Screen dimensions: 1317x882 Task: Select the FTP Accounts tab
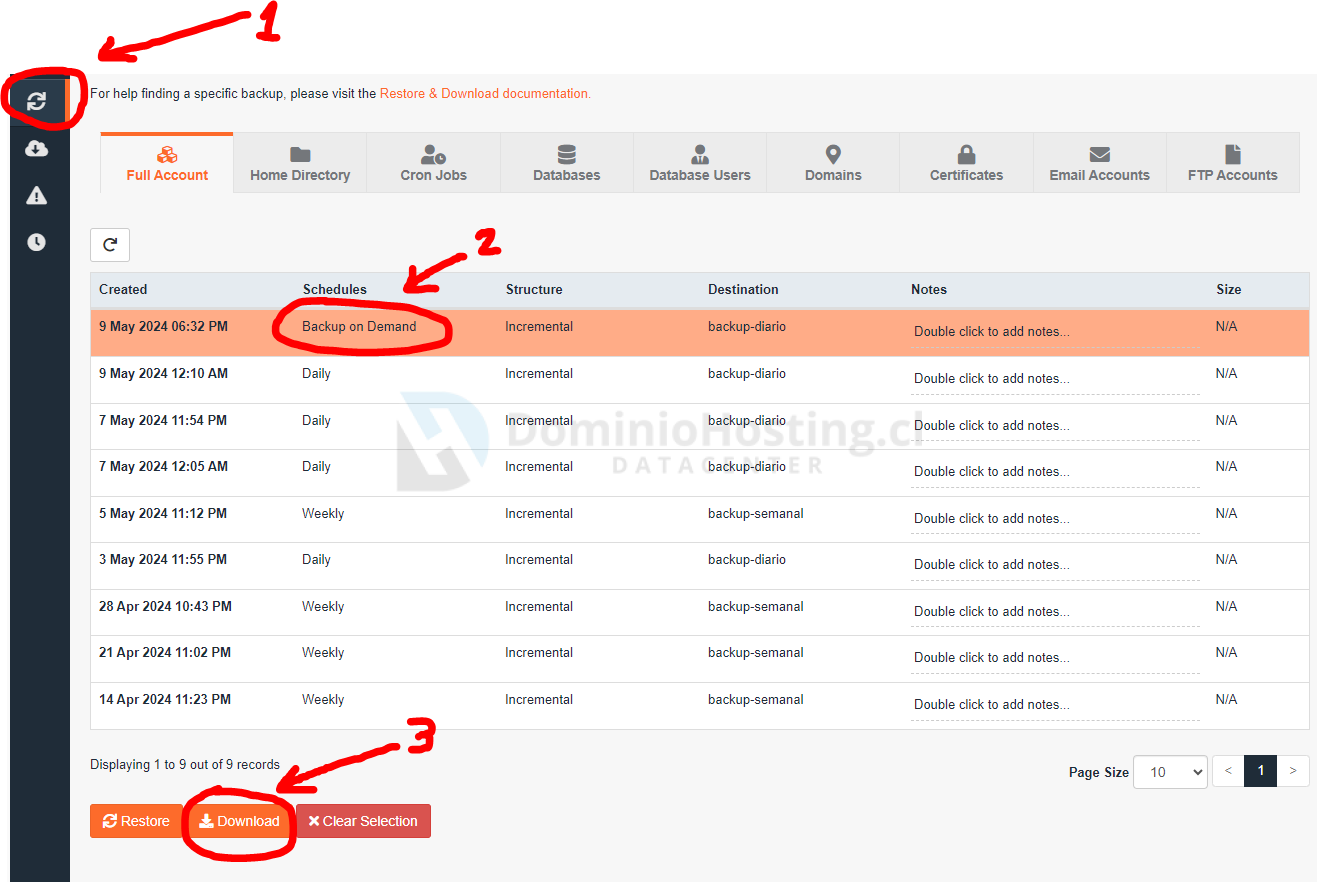coord(1232,163)
